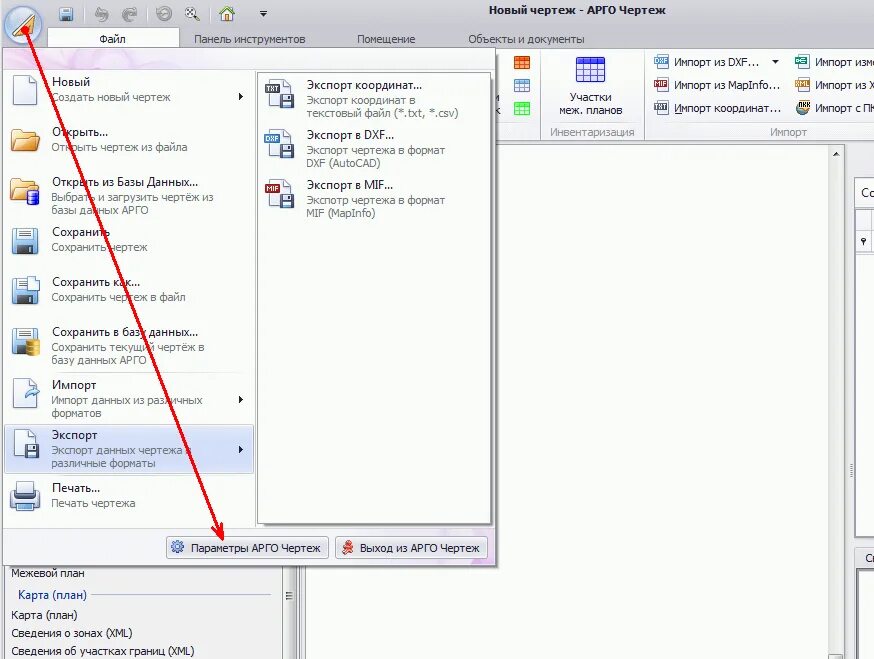Expand the Экспорт submenu arrow
Viewport: 874px width, 659px height.
(x=241, y=449)
